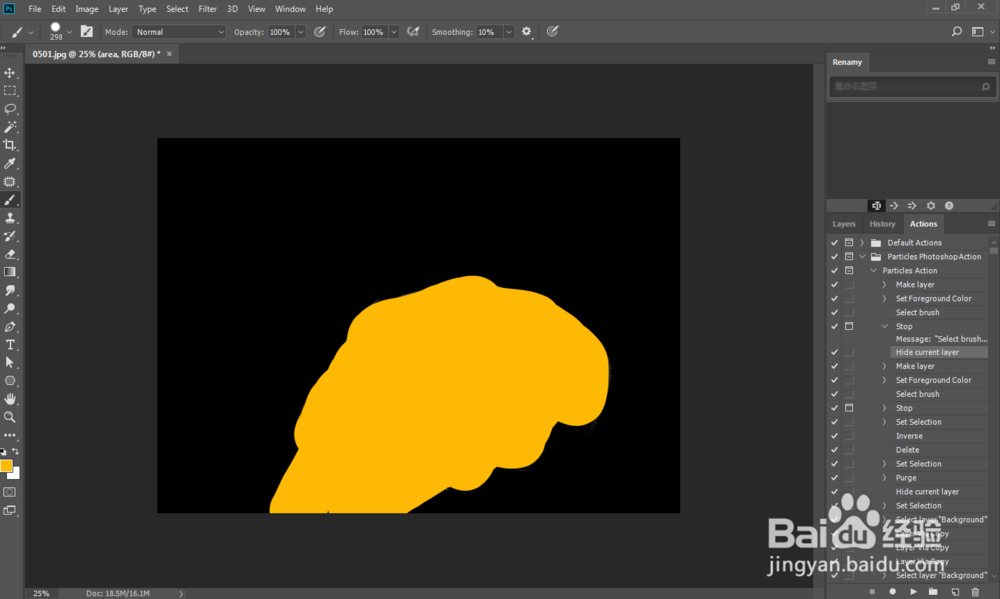
Task: Open the Layer menu
Action: [x=118, y=9]
